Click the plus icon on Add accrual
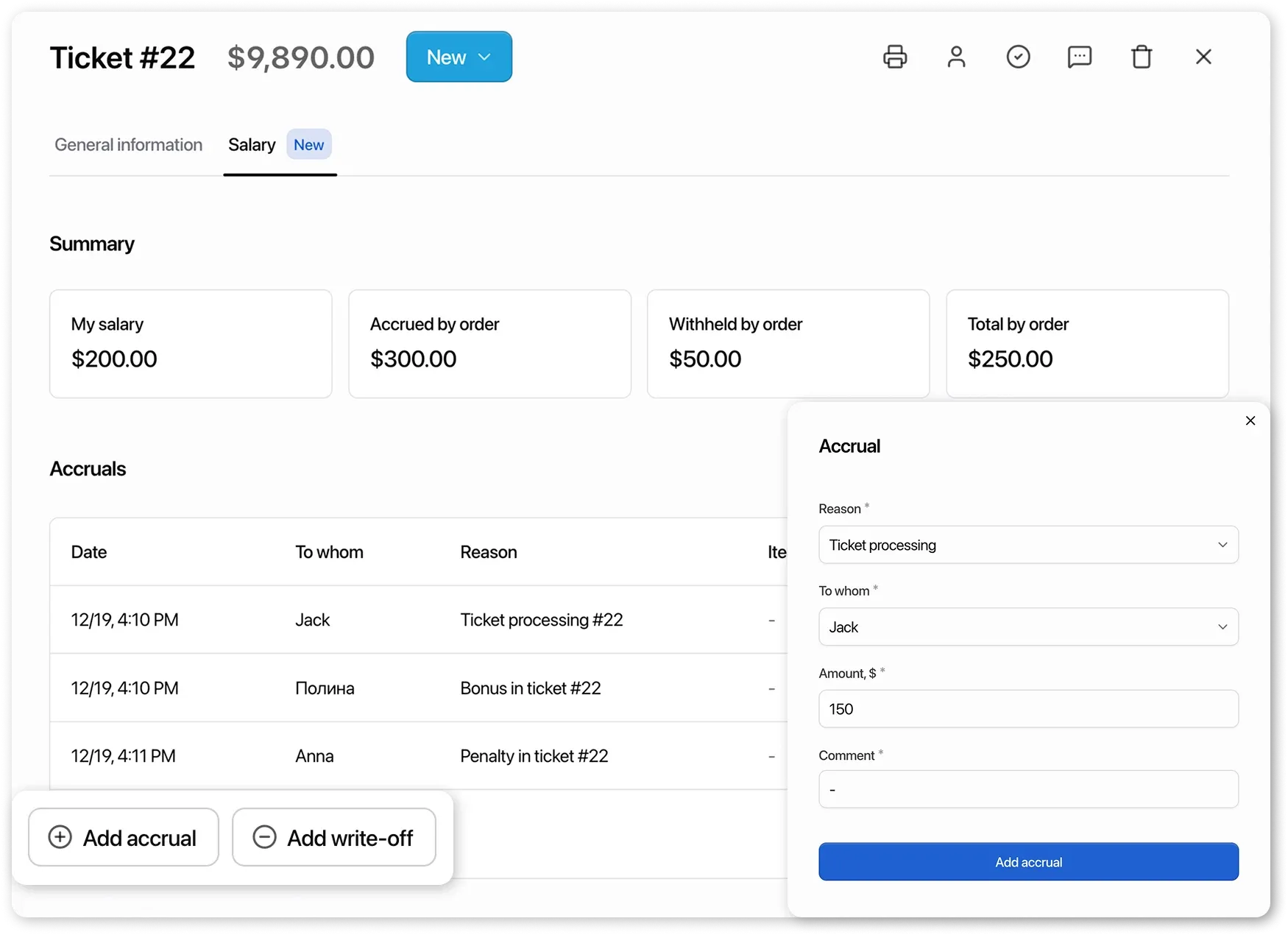1288x935 pixels. [60, 837]
